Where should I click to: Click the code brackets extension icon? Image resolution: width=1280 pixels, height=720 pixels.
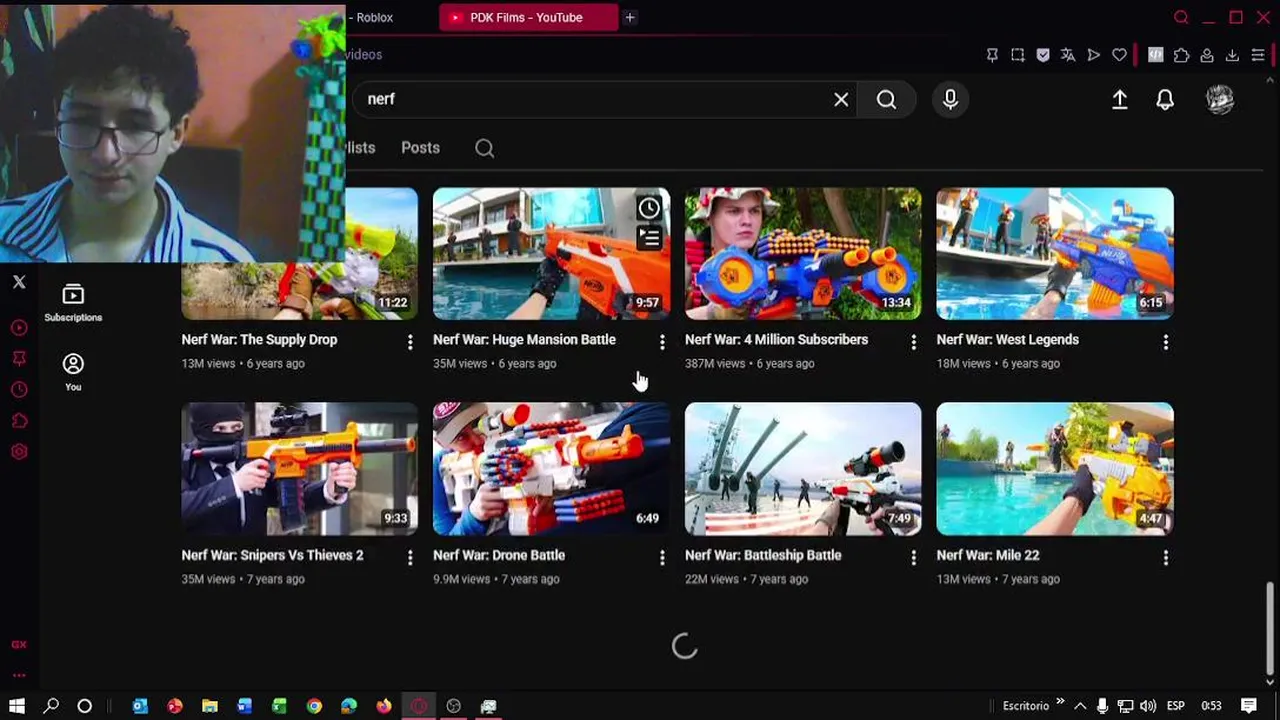[x=1156, y=55]
